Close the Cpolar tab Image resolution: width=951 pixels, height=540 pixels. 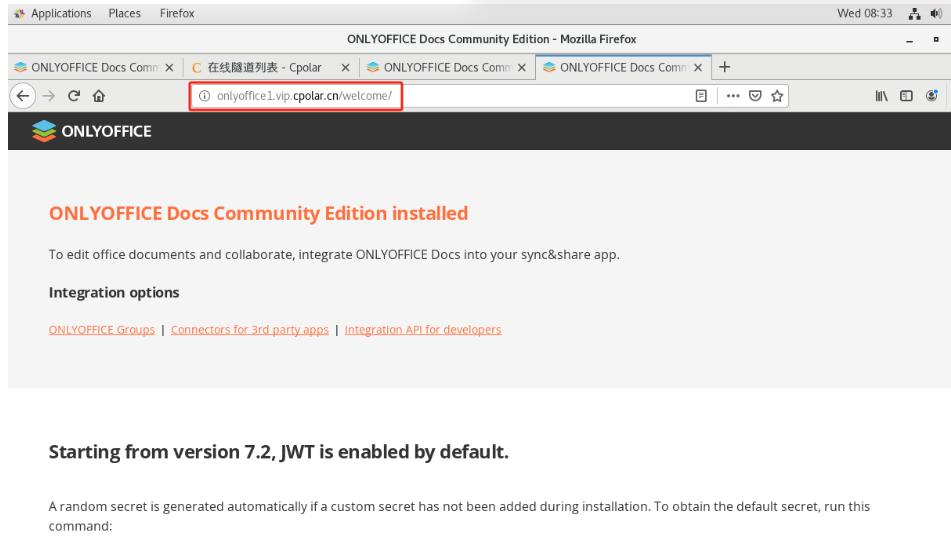click(345, 67)
